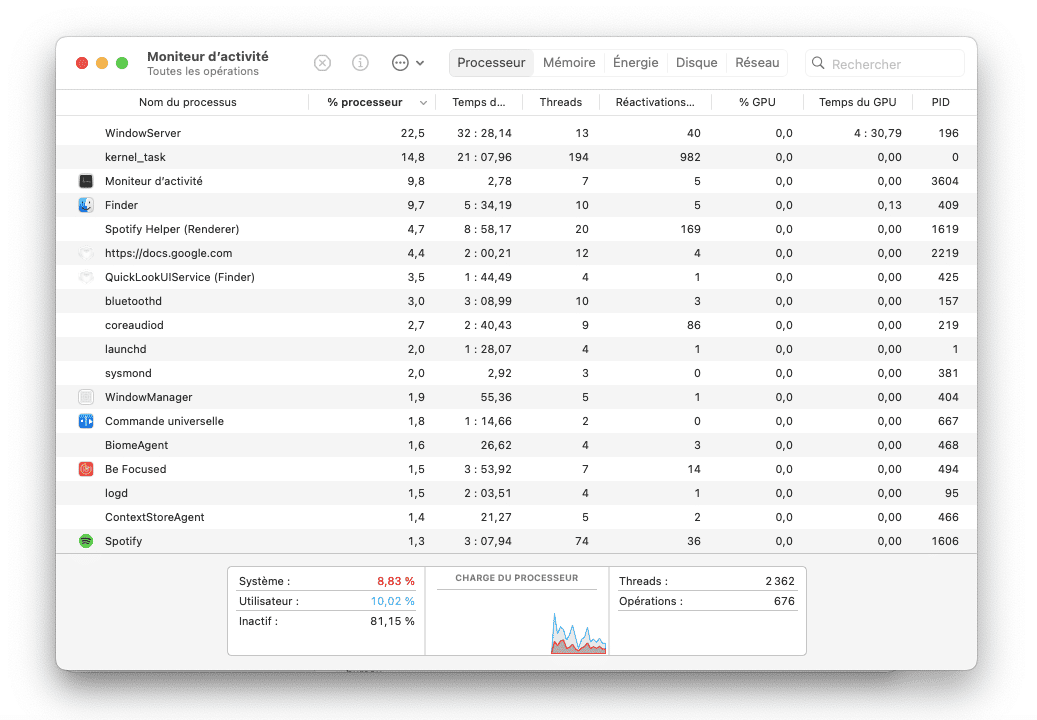Screen dimensions: 1037x720
Task: Click the Be Focused process name
Action: [136, 469]
